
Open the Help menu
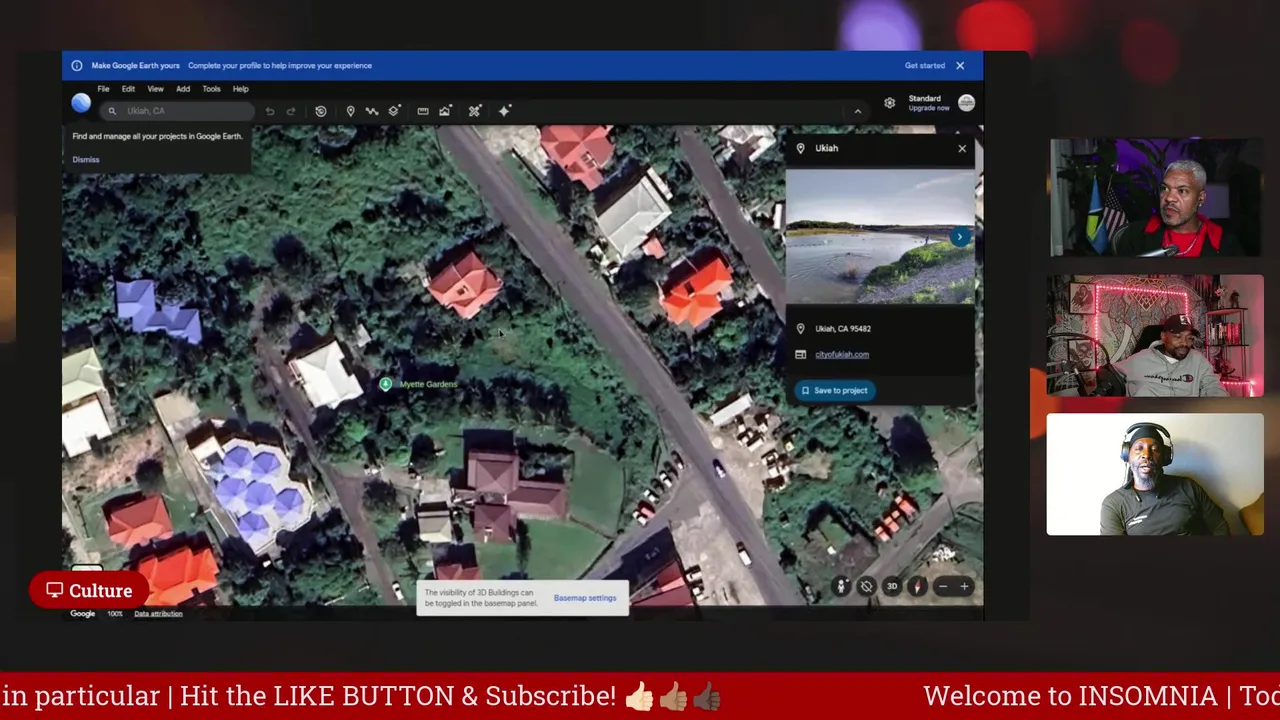241,89
